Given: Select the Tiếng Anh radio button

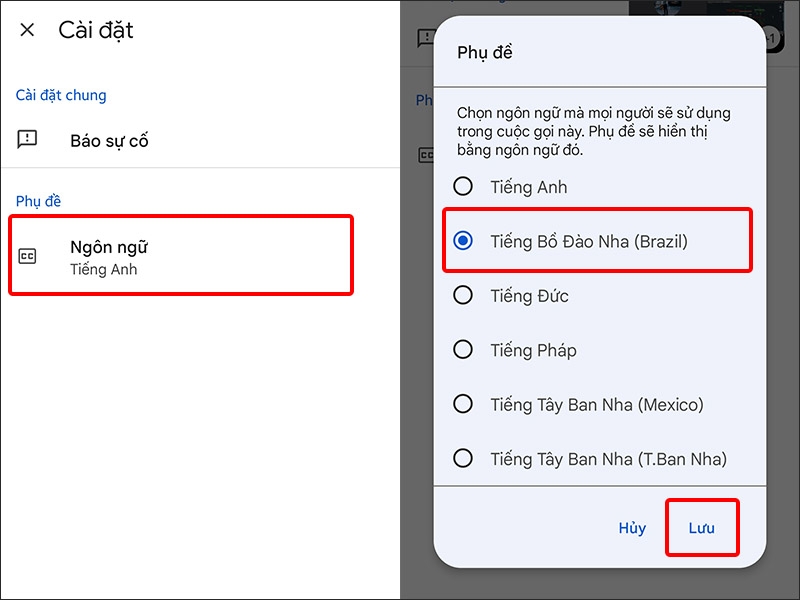Looking at the screenshot, I should click(x=463, y=186).
